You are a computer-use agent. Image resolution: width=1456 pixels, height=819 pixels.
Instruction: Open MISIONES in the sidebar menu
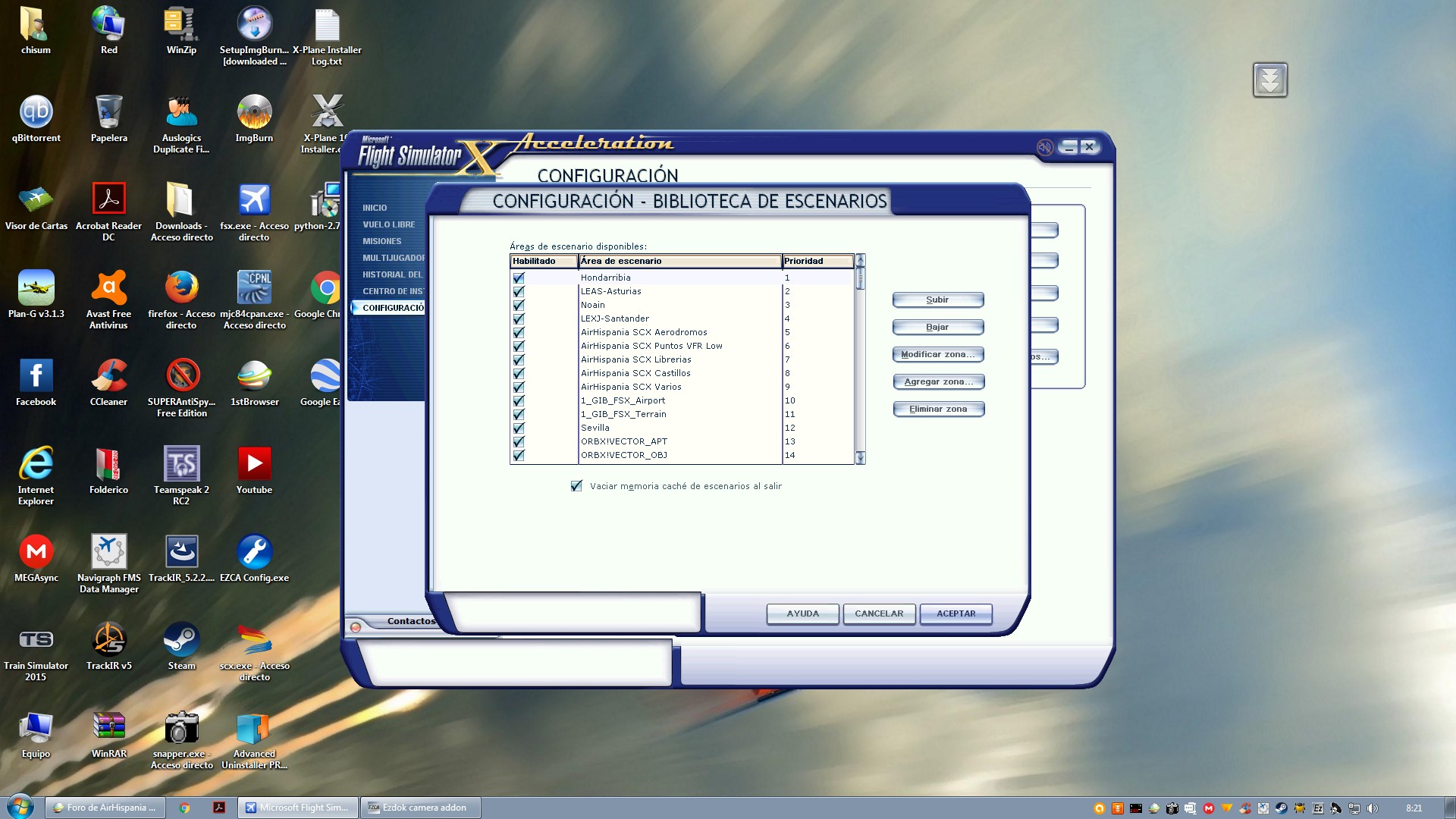[x=381, y=241]
